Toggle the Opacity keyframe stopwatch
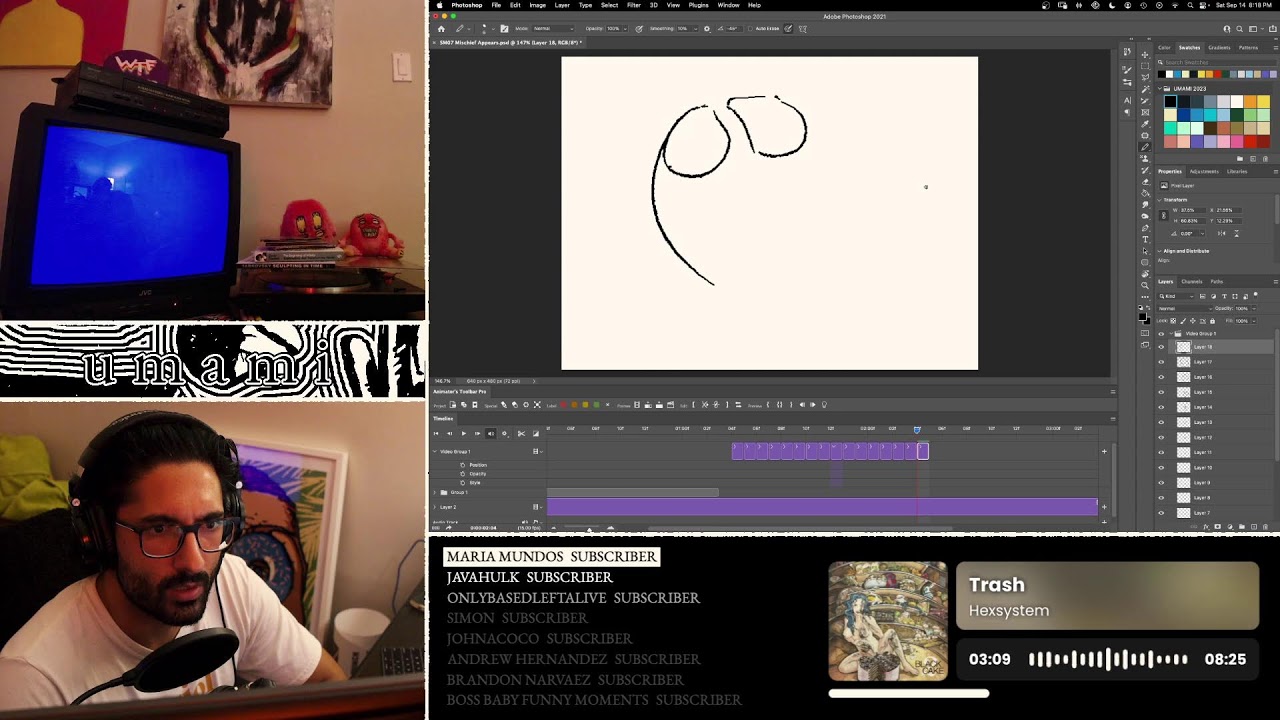 click(462, 474)
